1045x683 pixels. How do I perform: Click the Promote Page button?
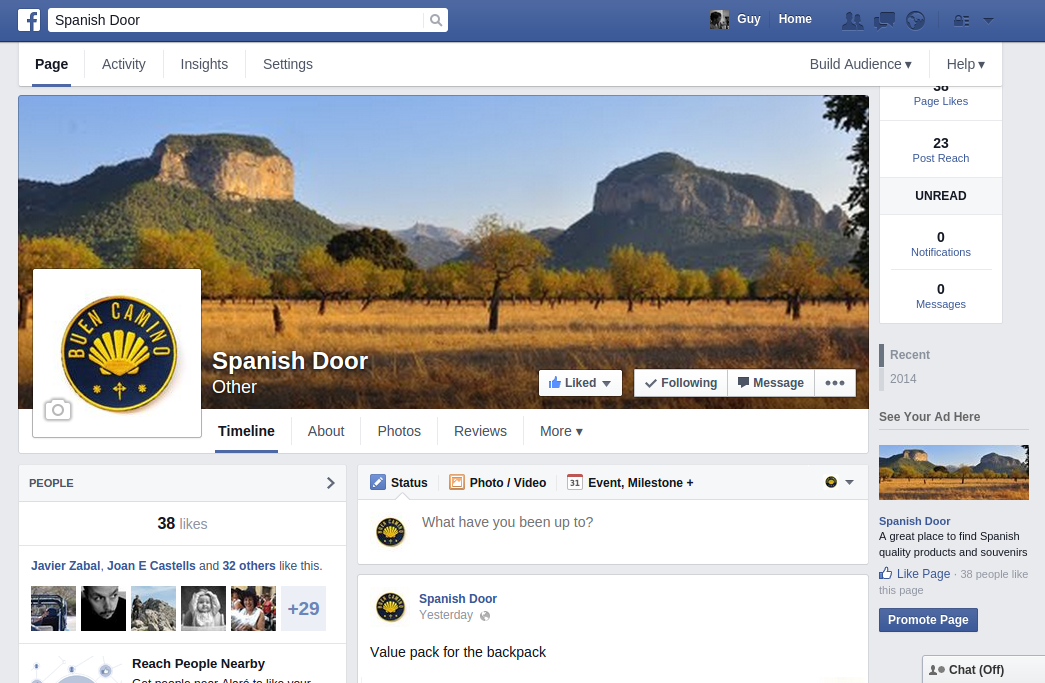pyautogui.click(x=928, y=620)
